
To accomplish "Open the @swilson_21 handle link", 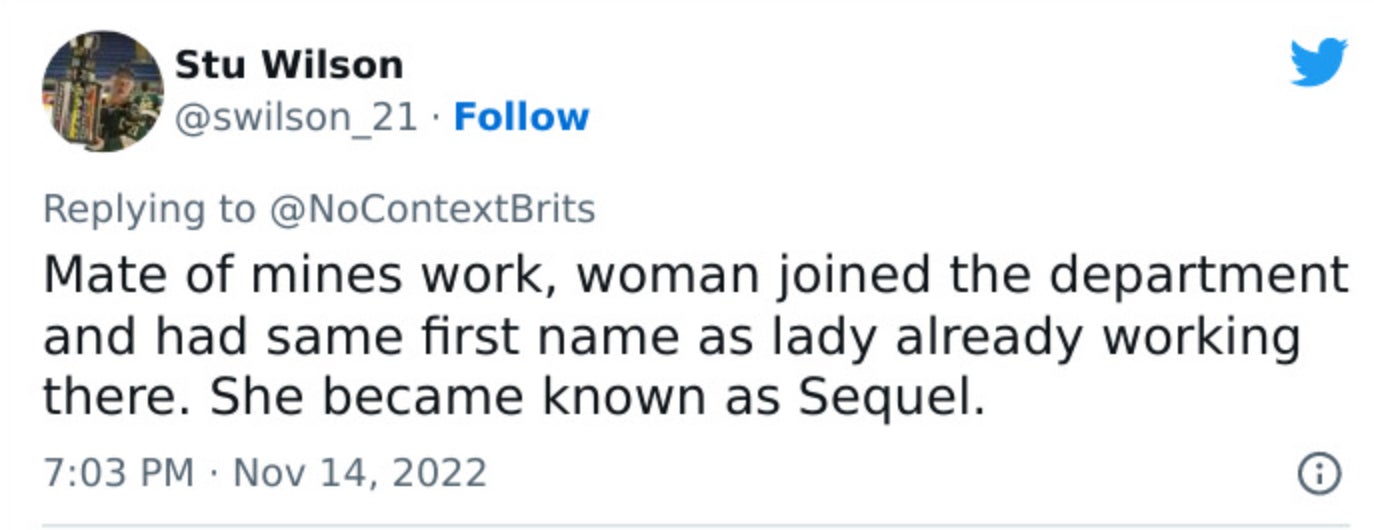I will [296, 117].
